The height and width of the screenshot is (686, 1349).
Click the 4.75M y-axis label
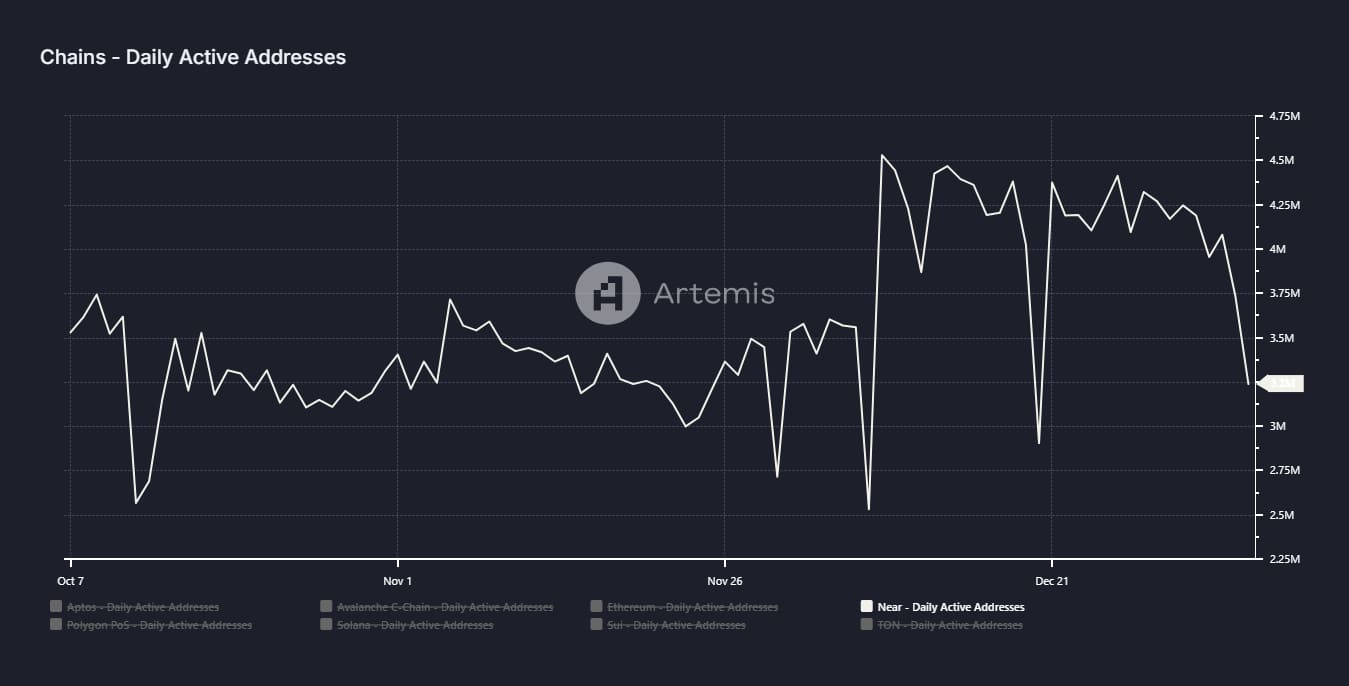point(1284,116)
